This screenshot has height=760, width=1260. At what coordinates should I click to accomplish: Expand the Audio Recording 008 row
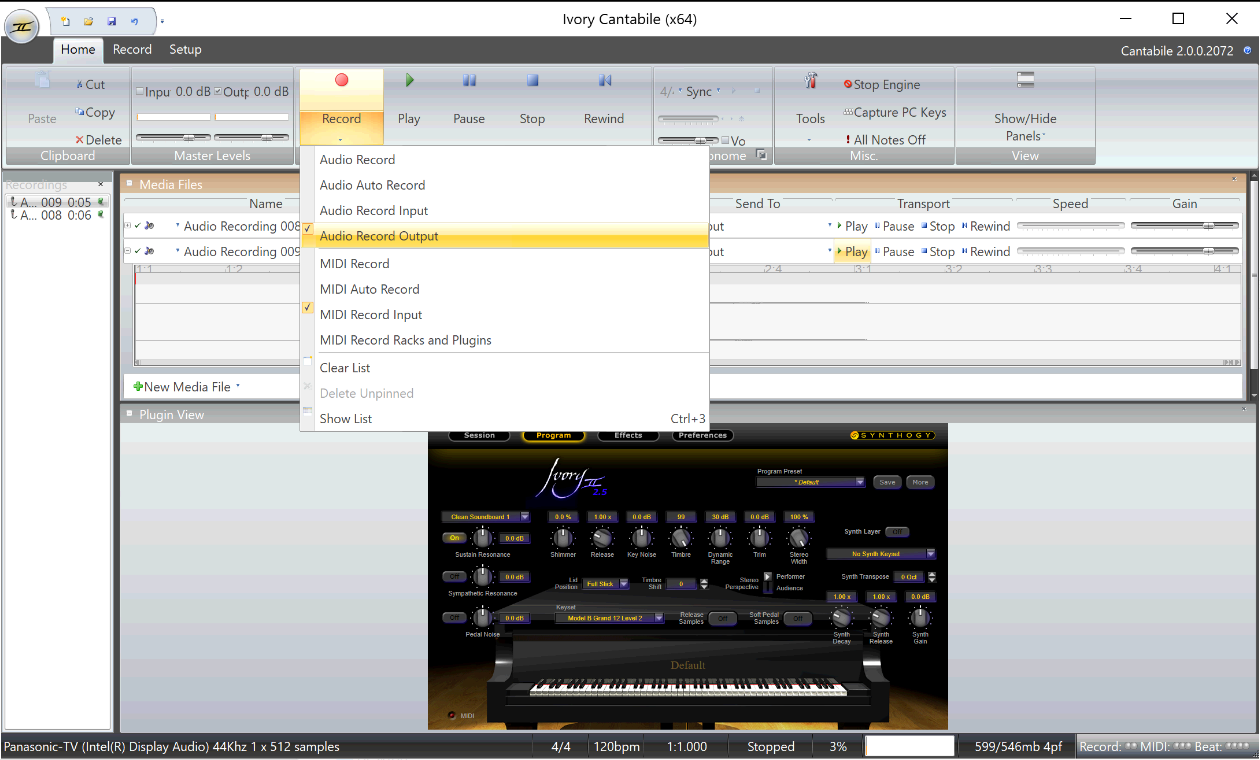pyautogui.click(x=127, y=226)
